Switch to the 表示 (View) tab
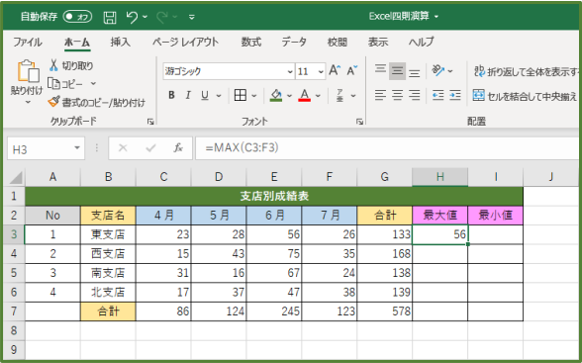The image size is (582, 363). [378, 42]
